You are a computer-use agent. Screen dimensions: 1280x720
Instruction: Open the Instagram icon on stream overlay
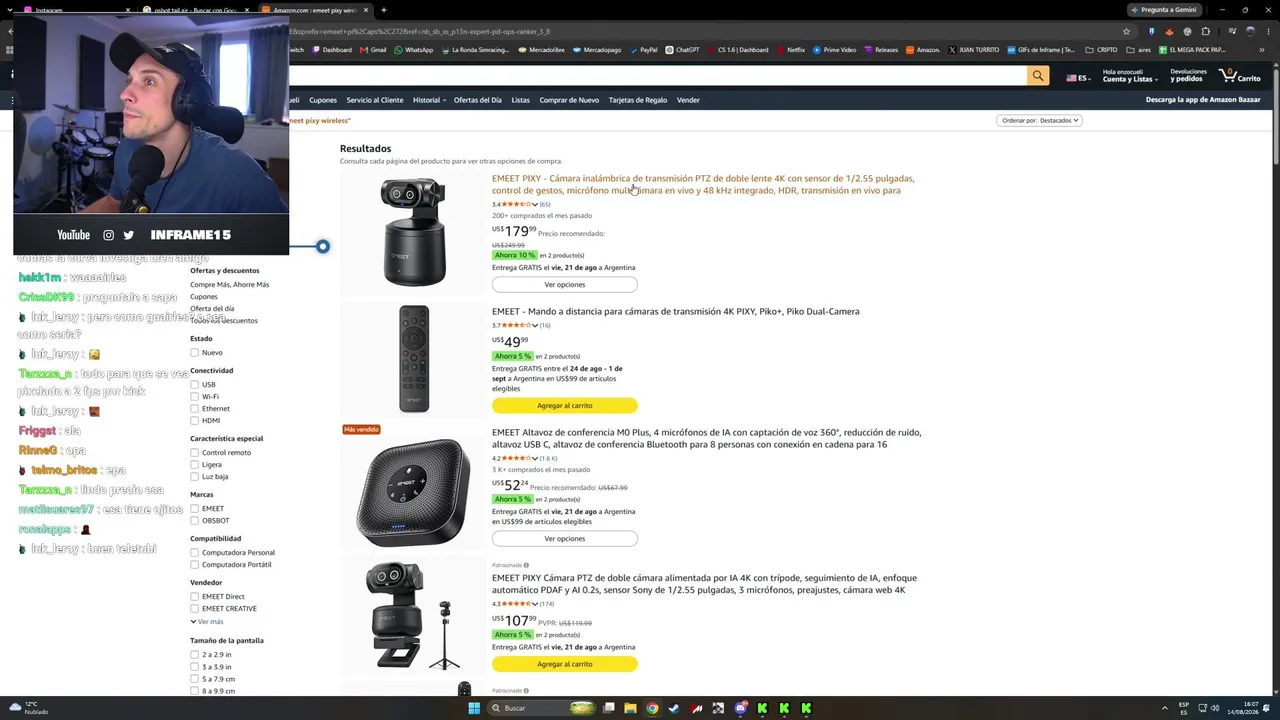108,235
